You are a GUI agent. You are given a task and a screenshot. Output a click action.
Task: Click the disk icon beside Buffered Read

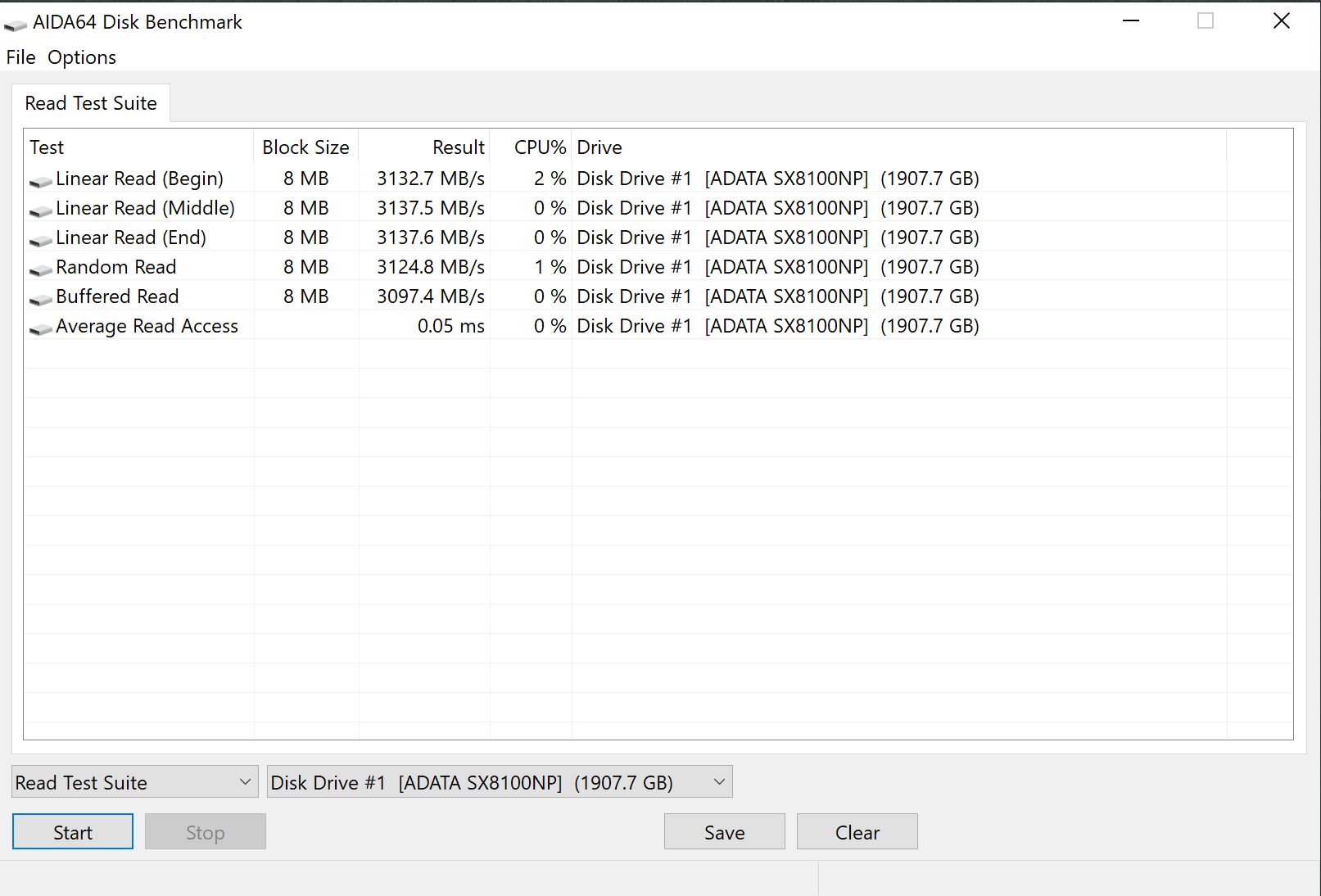[41, 299]
